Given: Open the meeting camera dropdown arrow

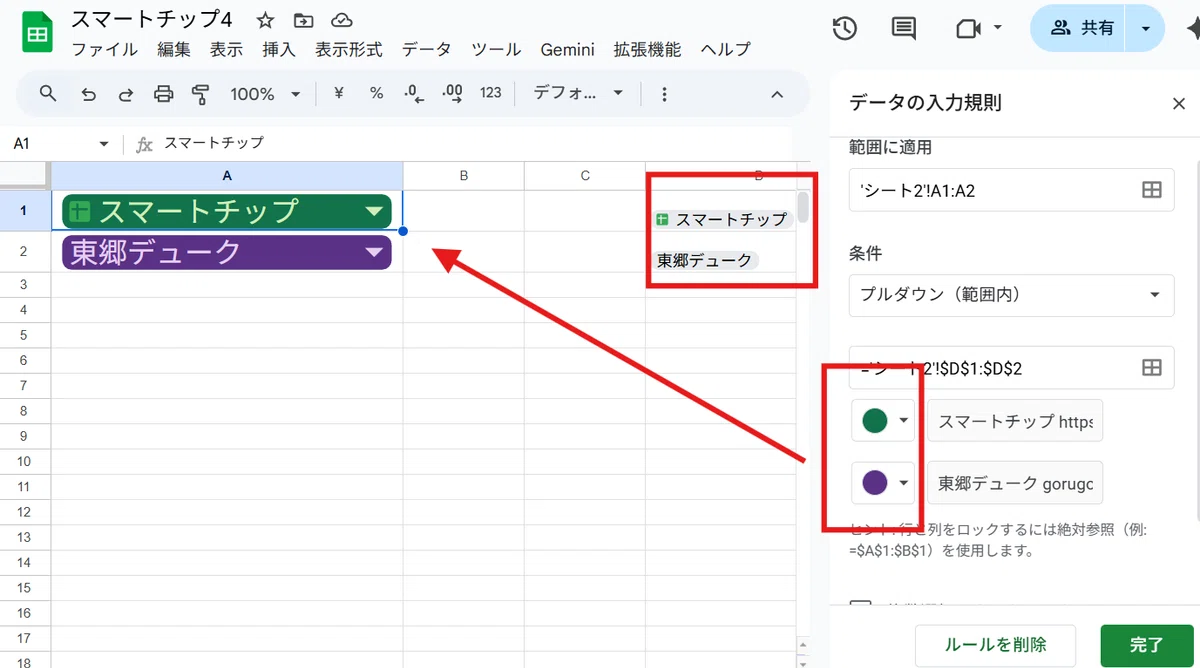Looking at the screenshot, I should point(998,29).
